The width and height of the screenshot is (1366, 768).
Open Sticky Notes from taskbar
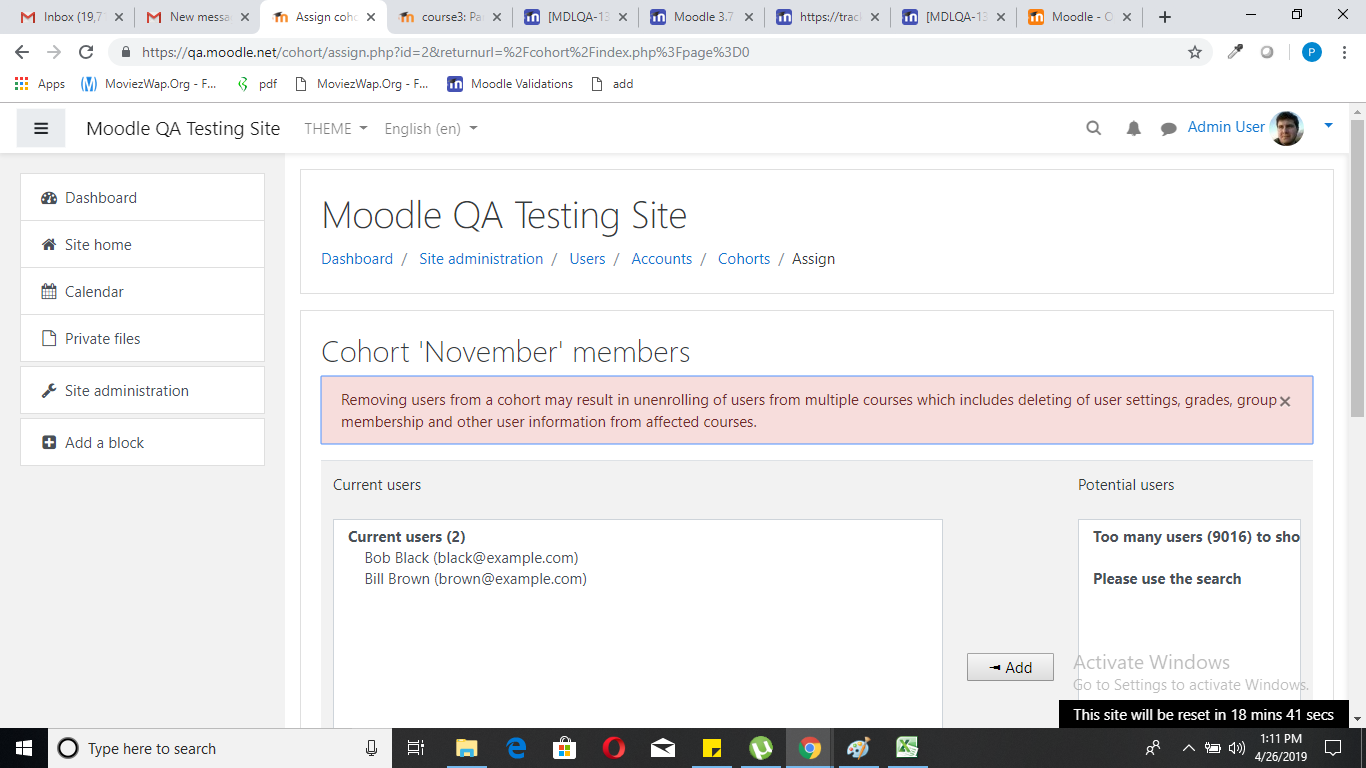[712, 748]
